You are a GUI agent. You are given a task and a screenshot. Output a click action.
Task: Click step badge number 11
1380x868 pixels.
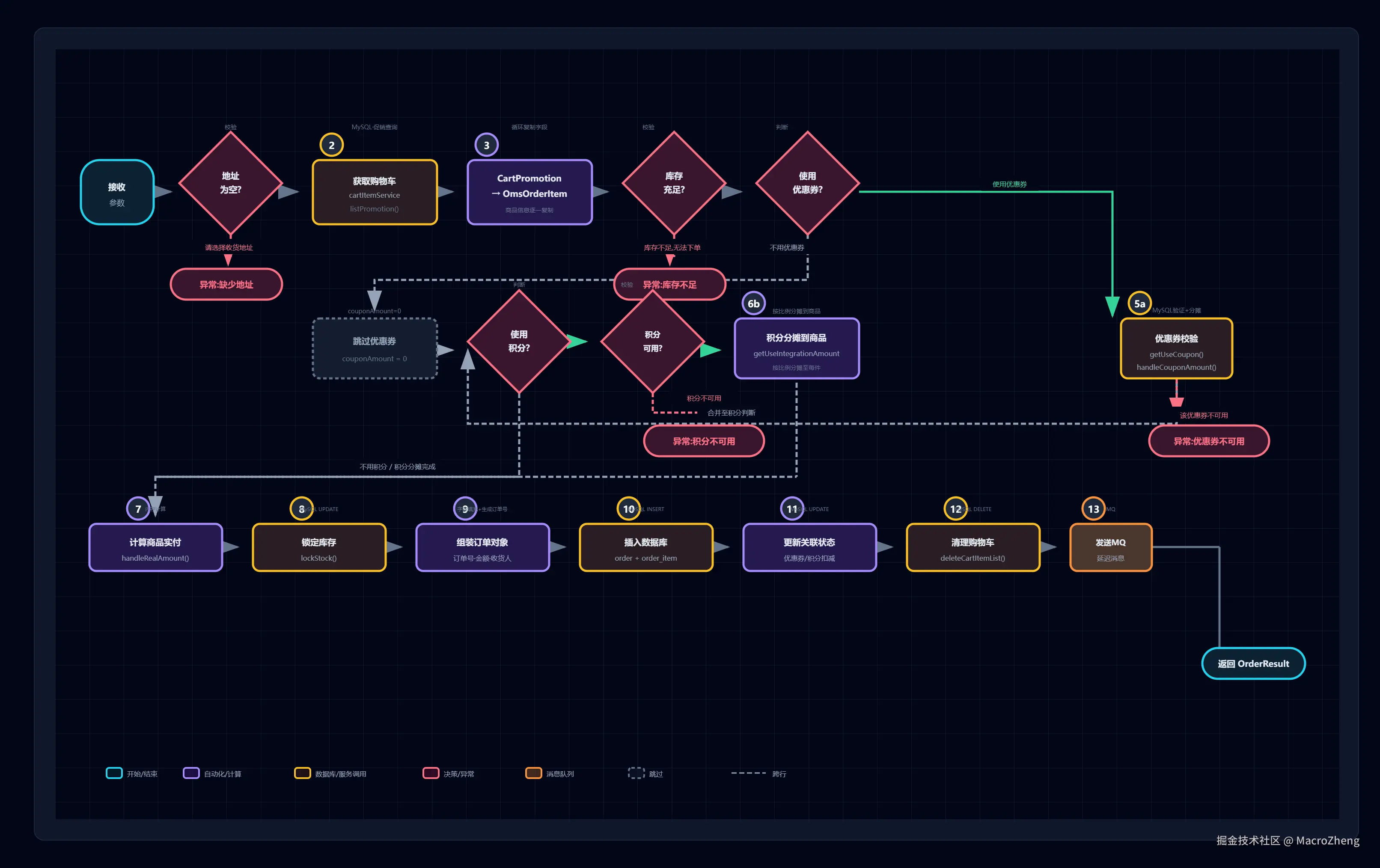pos(792,509)
